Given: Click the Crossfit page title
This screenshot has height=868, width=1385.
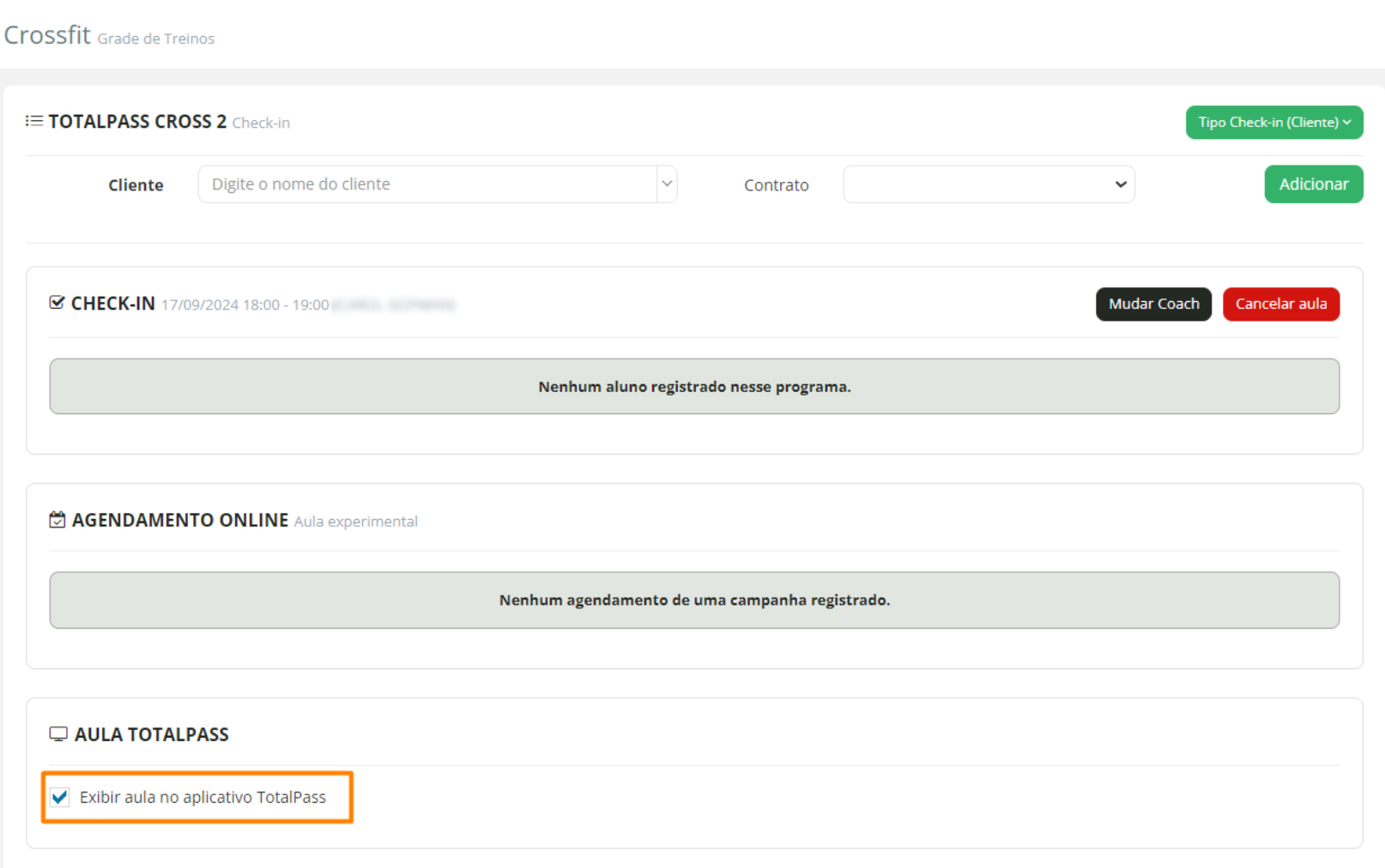Looking at the screenshot, I should 47,35.
